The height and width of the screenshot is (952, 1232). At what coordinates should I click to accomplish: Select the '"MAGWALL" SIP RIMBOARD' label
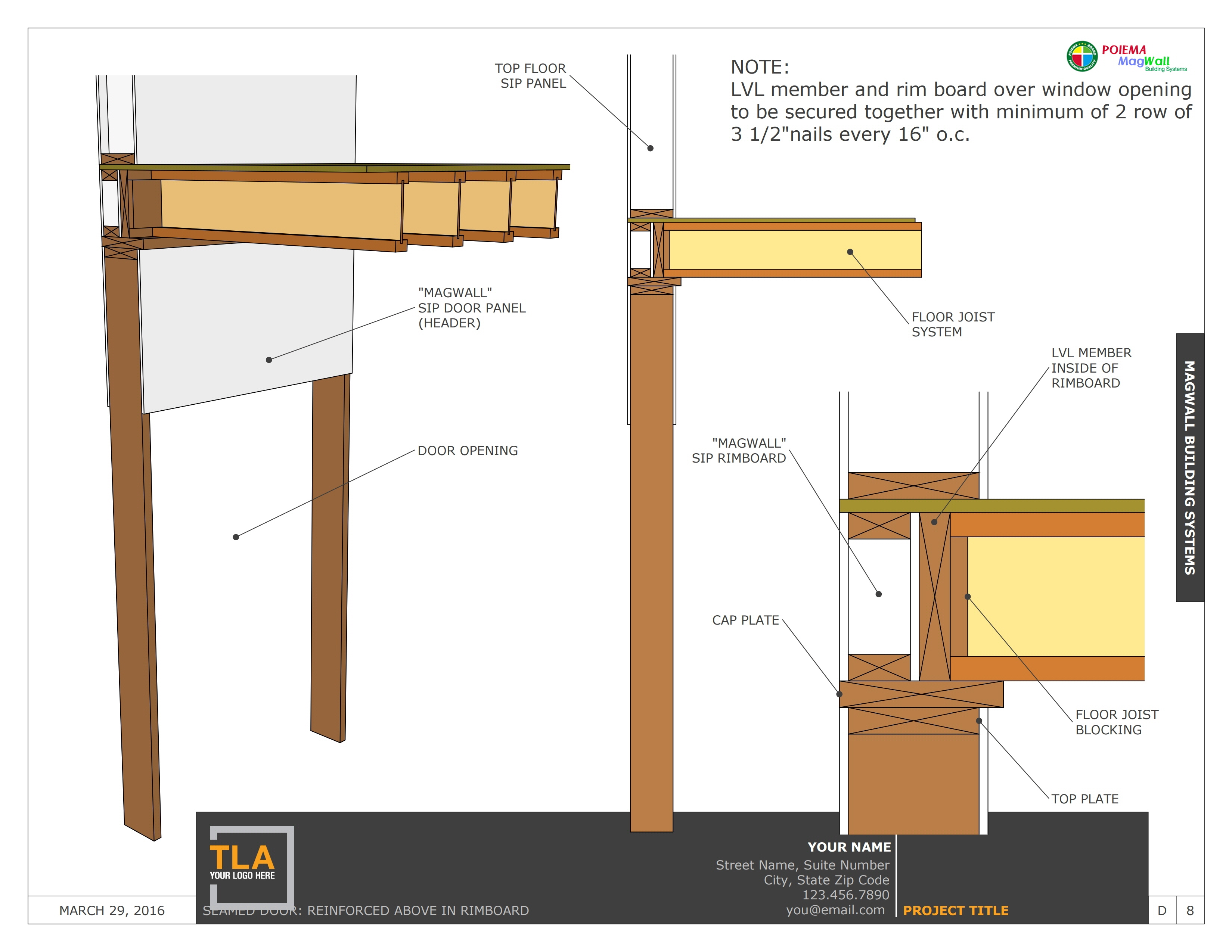(739, 451)
